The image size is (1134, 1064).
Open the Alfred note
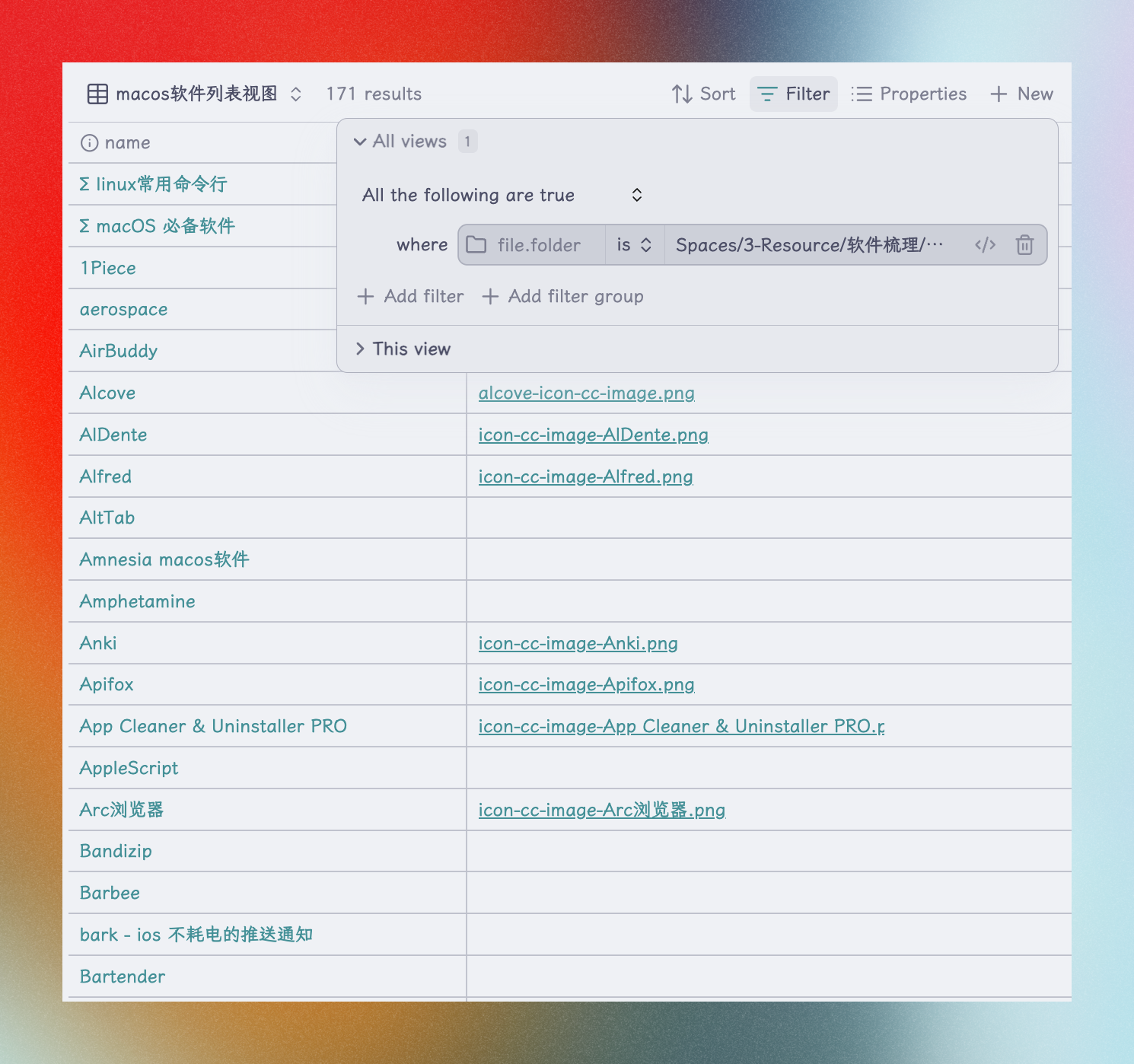tap(106, 476)
